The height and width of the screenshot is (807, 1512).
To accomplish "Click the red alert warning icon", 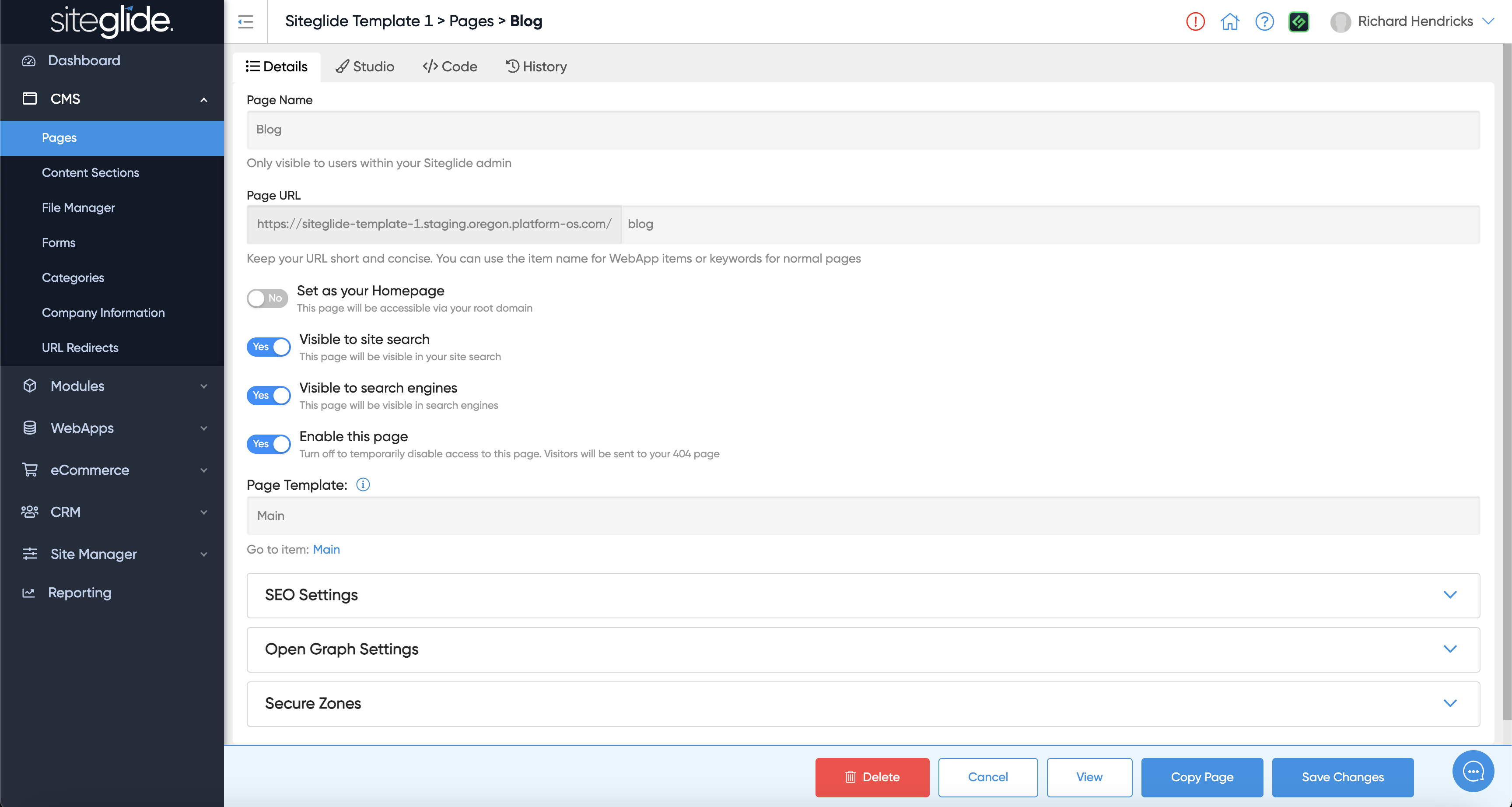I will (1195, 22).
